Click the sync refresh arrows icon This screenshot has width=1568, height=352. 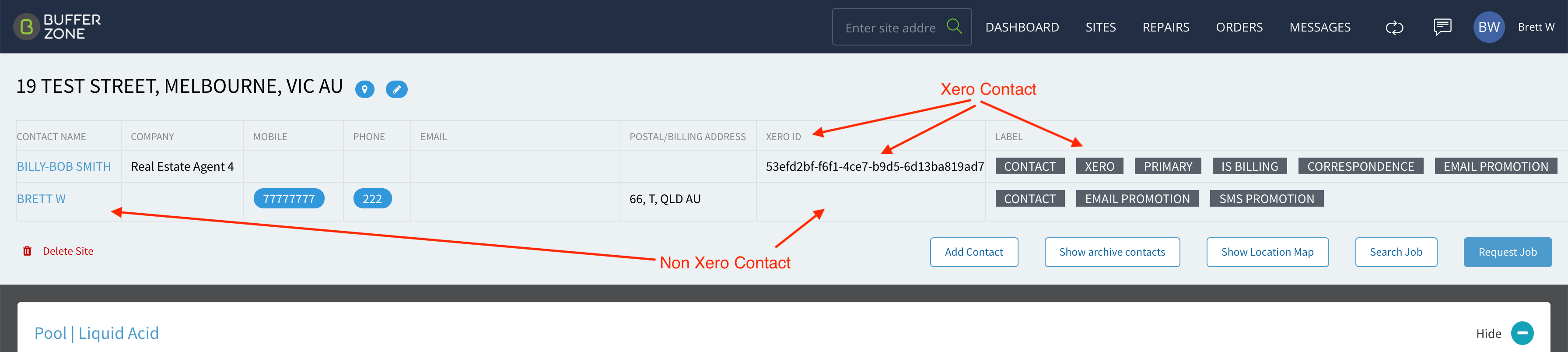pyautogui.click(x=1394, y=28)
